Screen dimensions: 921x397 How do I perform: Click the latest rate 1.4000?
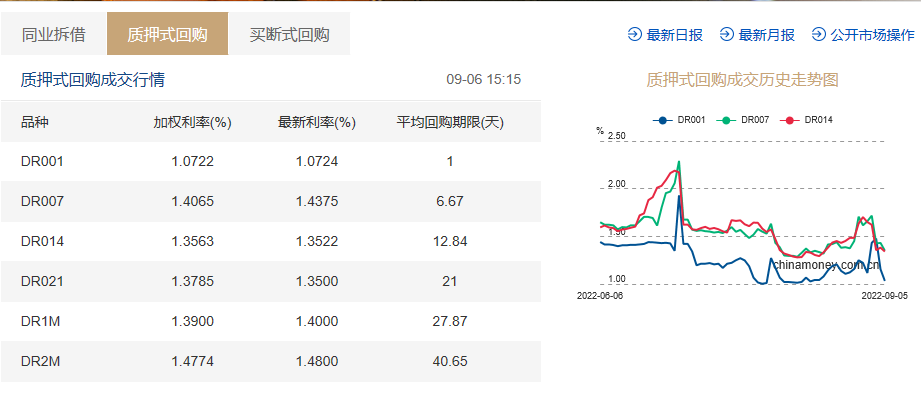click(317, 321)
